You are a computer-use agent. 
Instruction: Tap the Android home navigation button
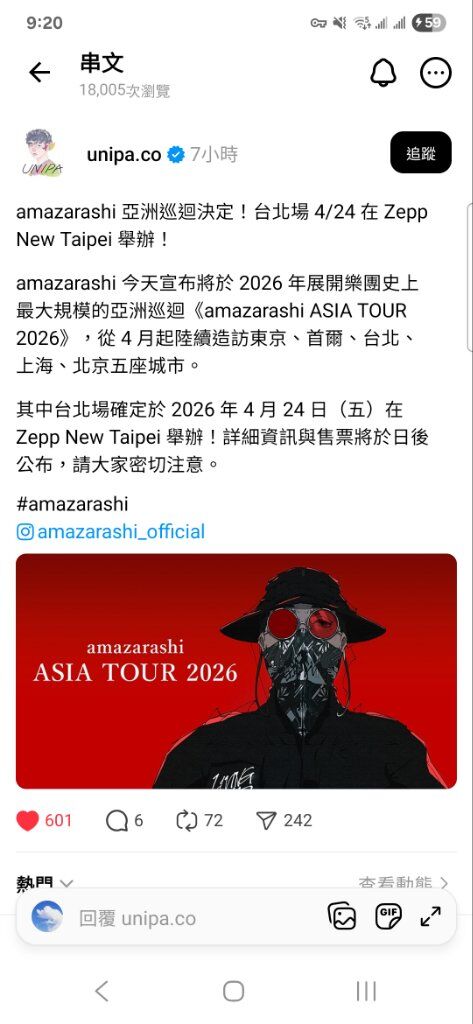(234, 991)
